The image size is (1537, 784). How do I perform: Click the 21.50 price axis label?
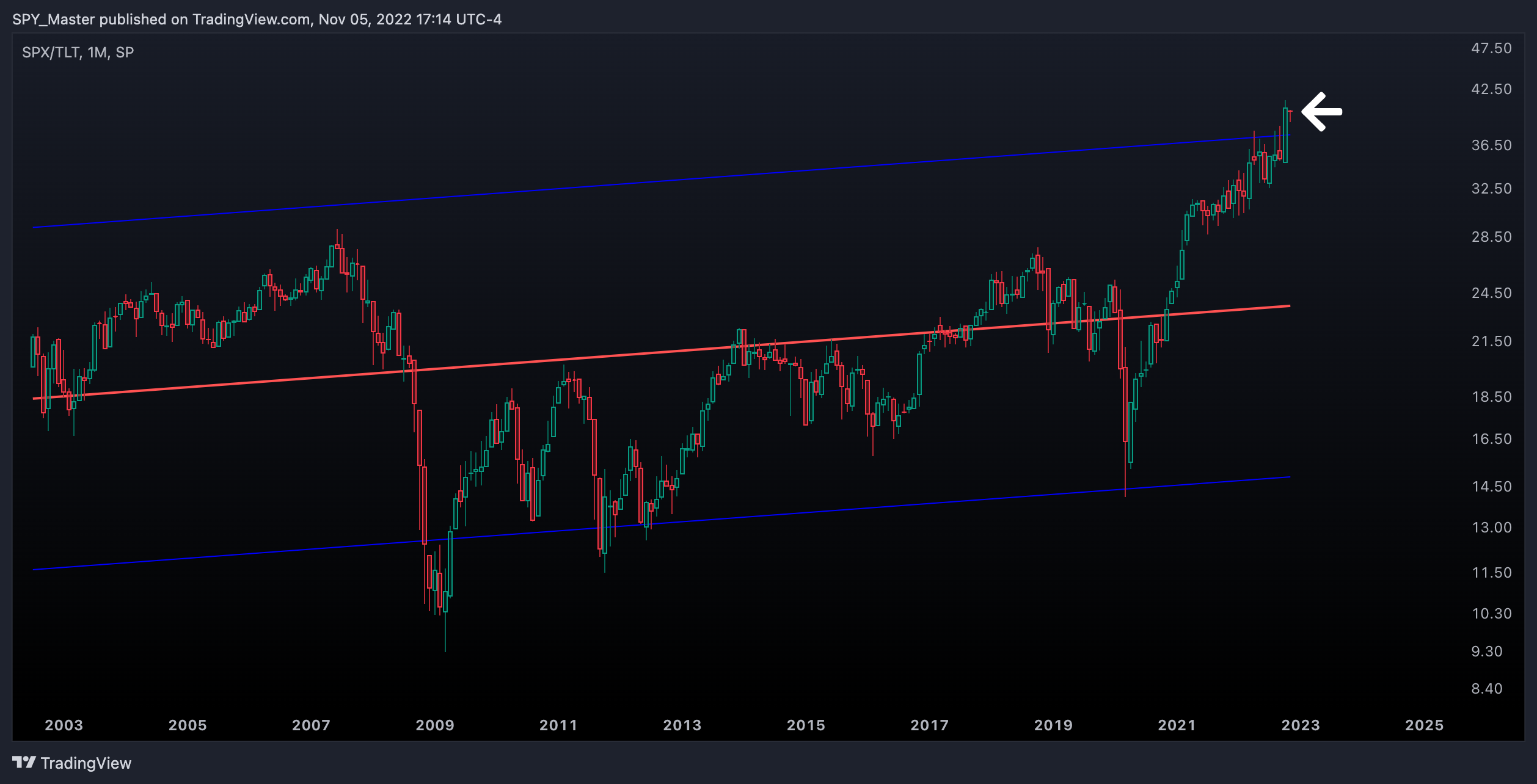pos(1491,341)
